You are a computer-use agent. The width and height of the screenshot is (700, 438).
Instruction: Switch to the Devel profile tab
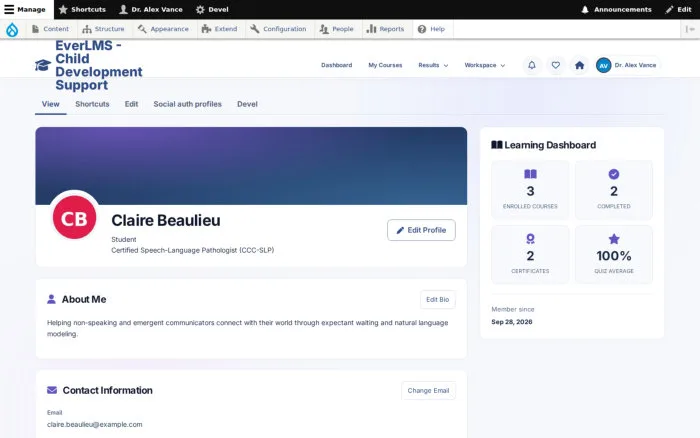tap(247, 104)
